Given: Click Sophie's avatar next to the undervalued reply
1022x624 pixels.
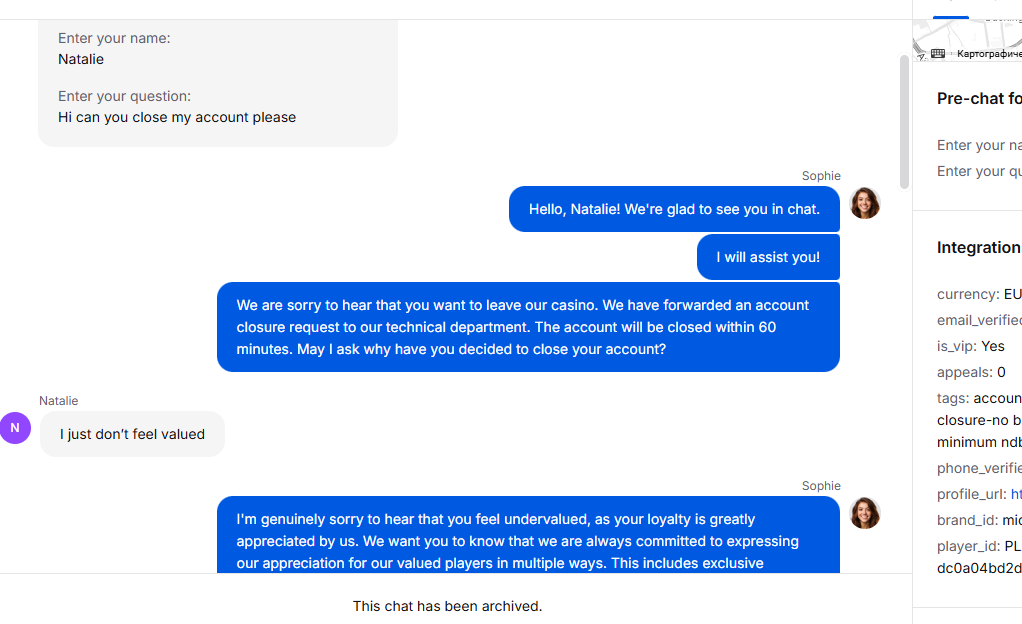Looking at the screenshot, I should coord(865,513).
